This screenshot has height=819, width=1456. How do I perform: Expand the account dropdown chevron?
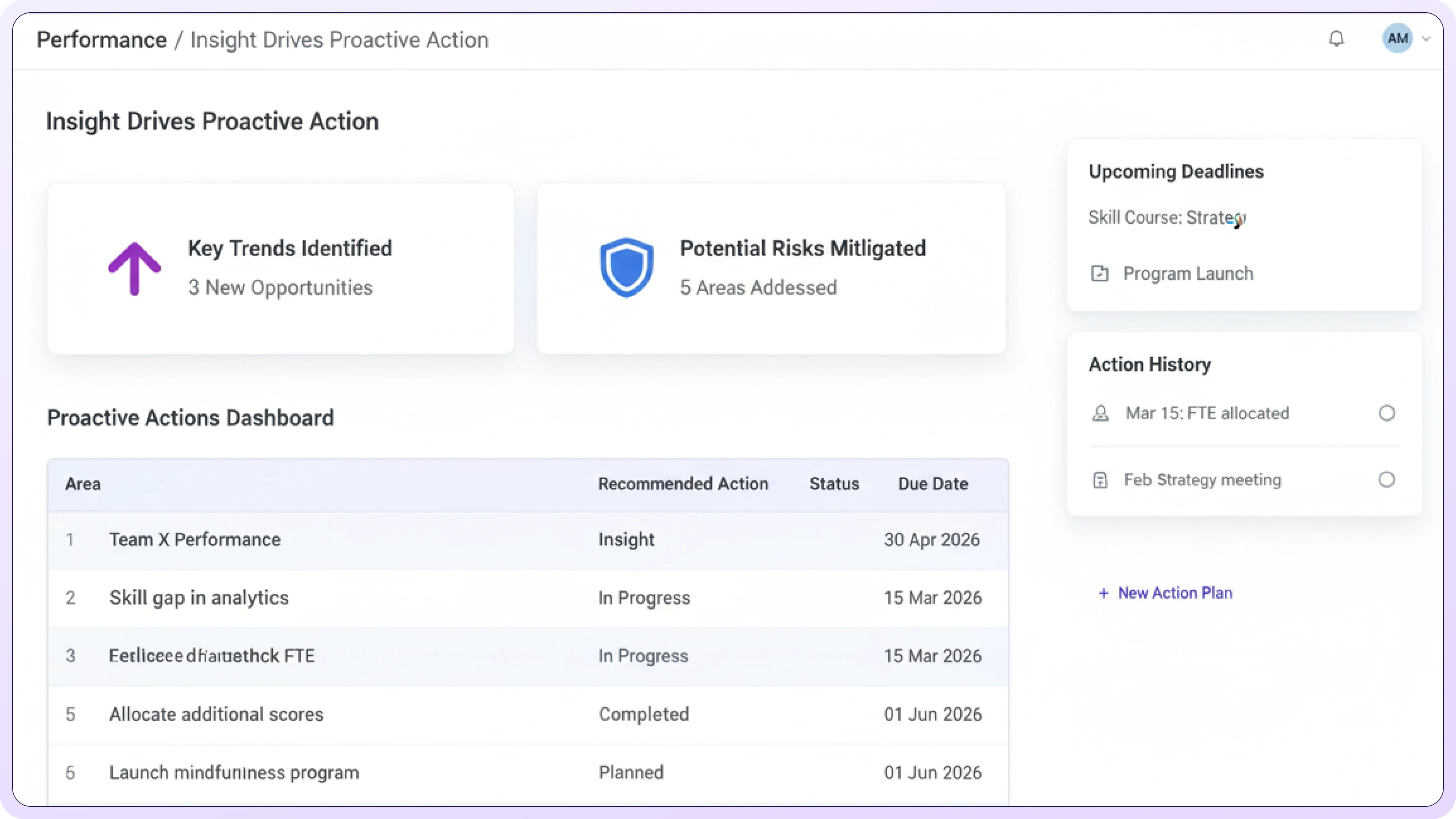tap(1426, 39)
